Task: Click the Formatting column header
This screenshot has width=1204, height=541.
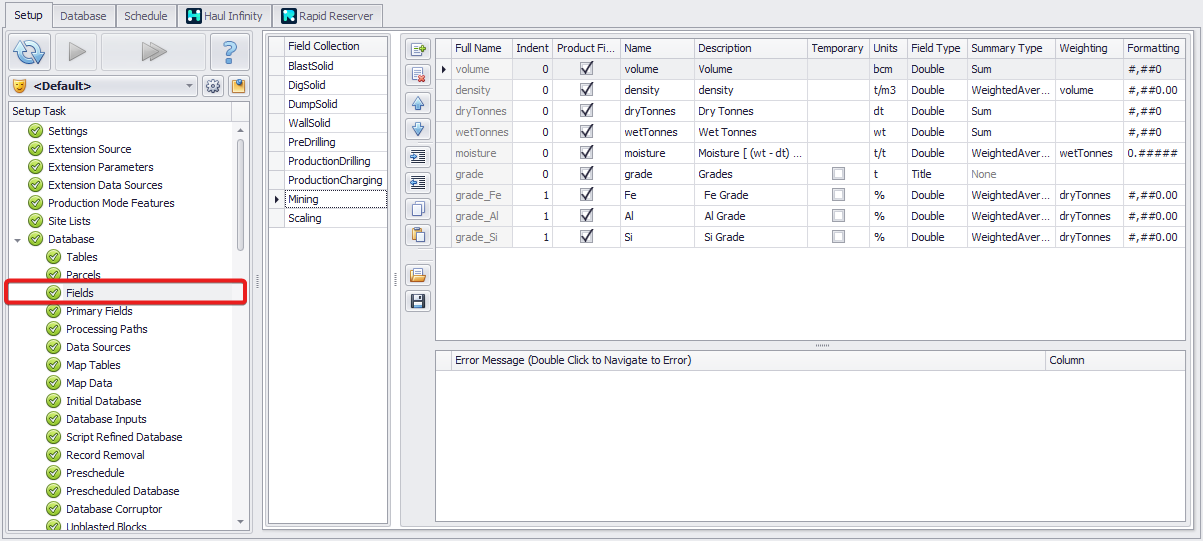Action: point(1154,48)
